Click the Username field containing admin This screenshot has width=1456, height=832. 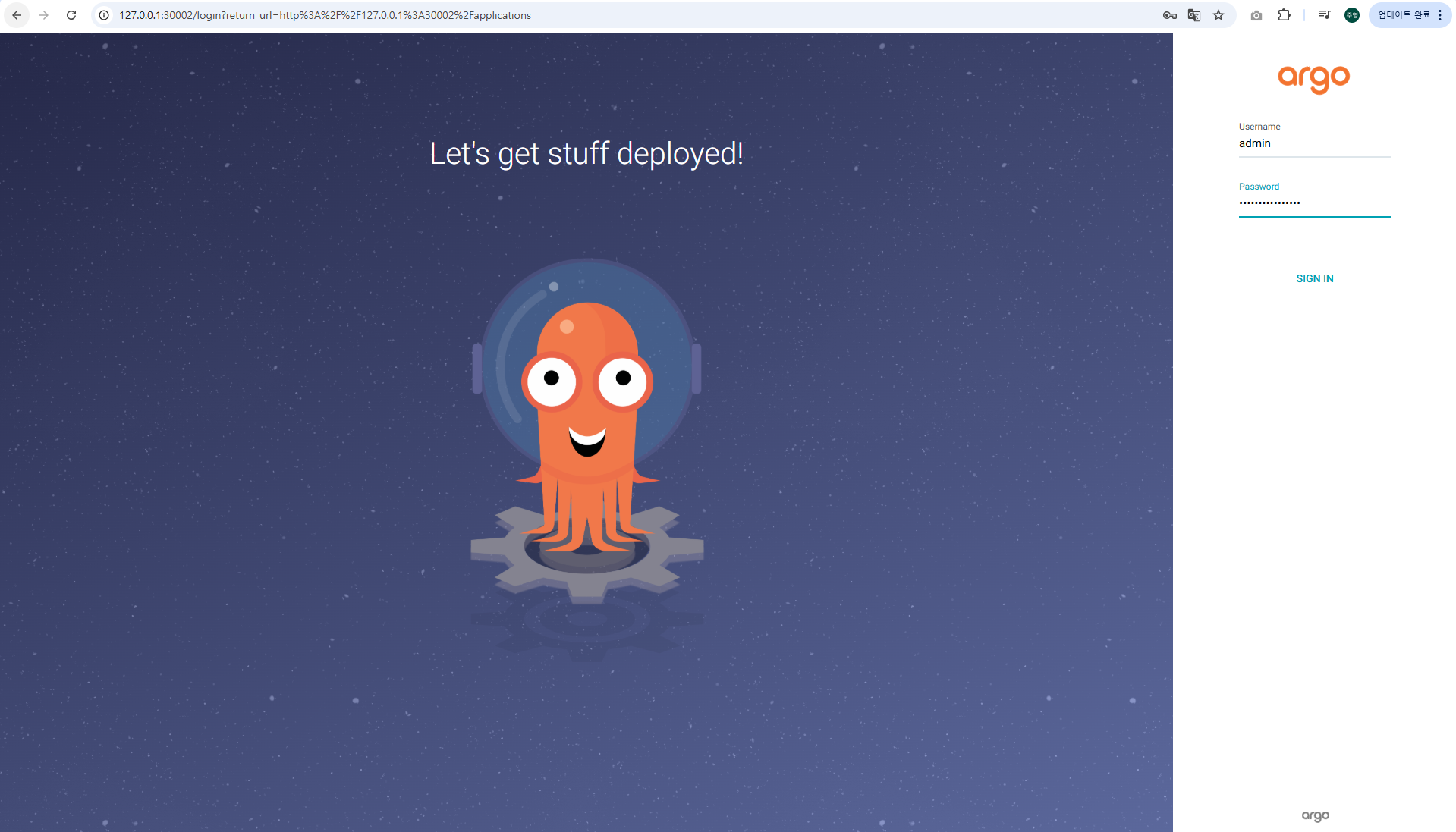point(1314,144)
